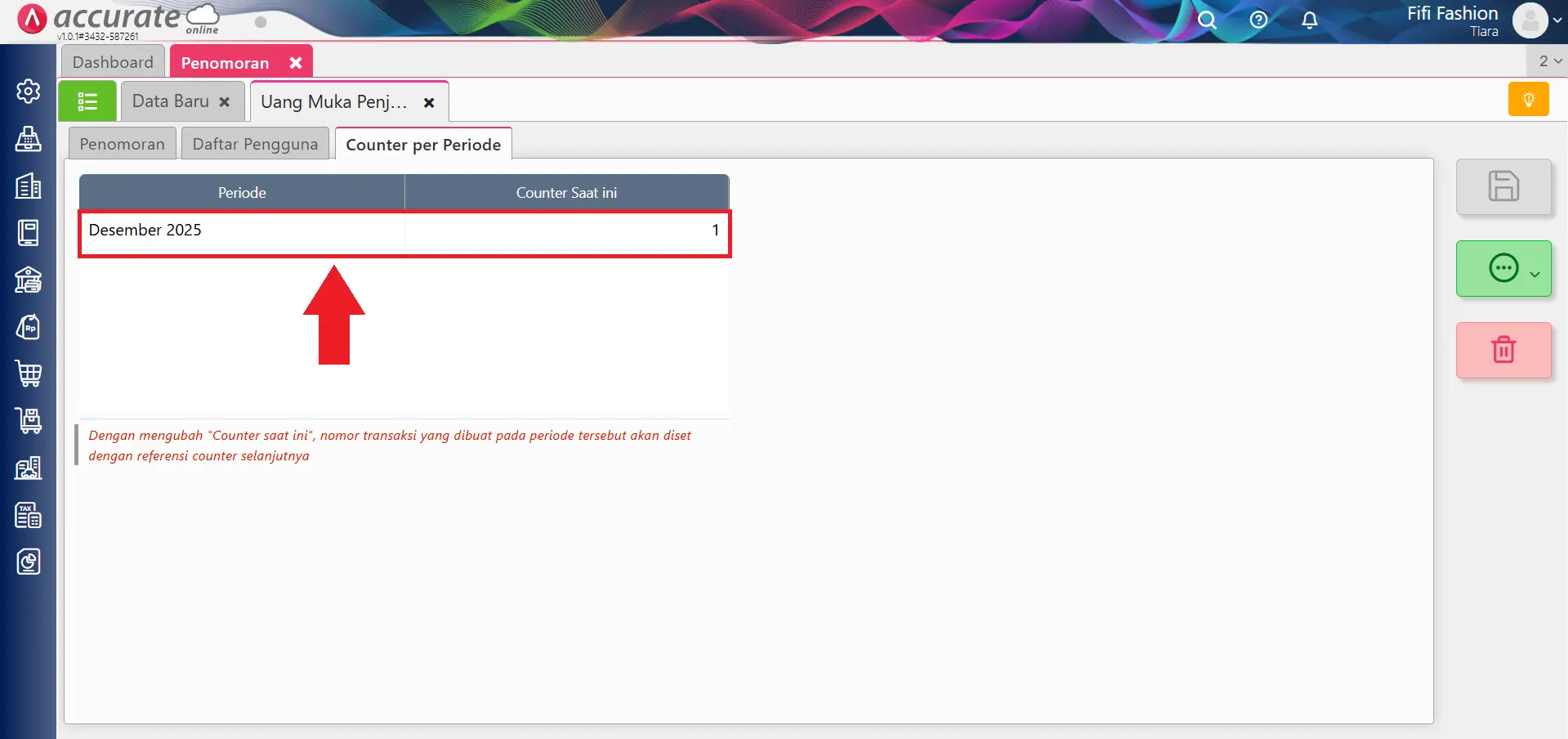The image size is (1568, 739).
Task: Open the tax calculator sidebar module
Action: click(29, 515)
